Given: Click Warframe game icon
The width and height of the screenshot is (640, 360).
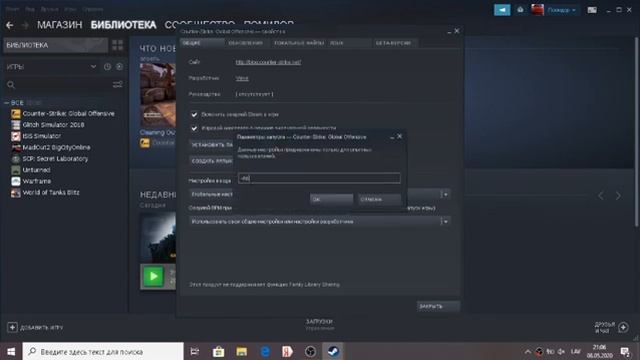Looking at the screenshot, I should pyautogui.click(x=16, y=181).
